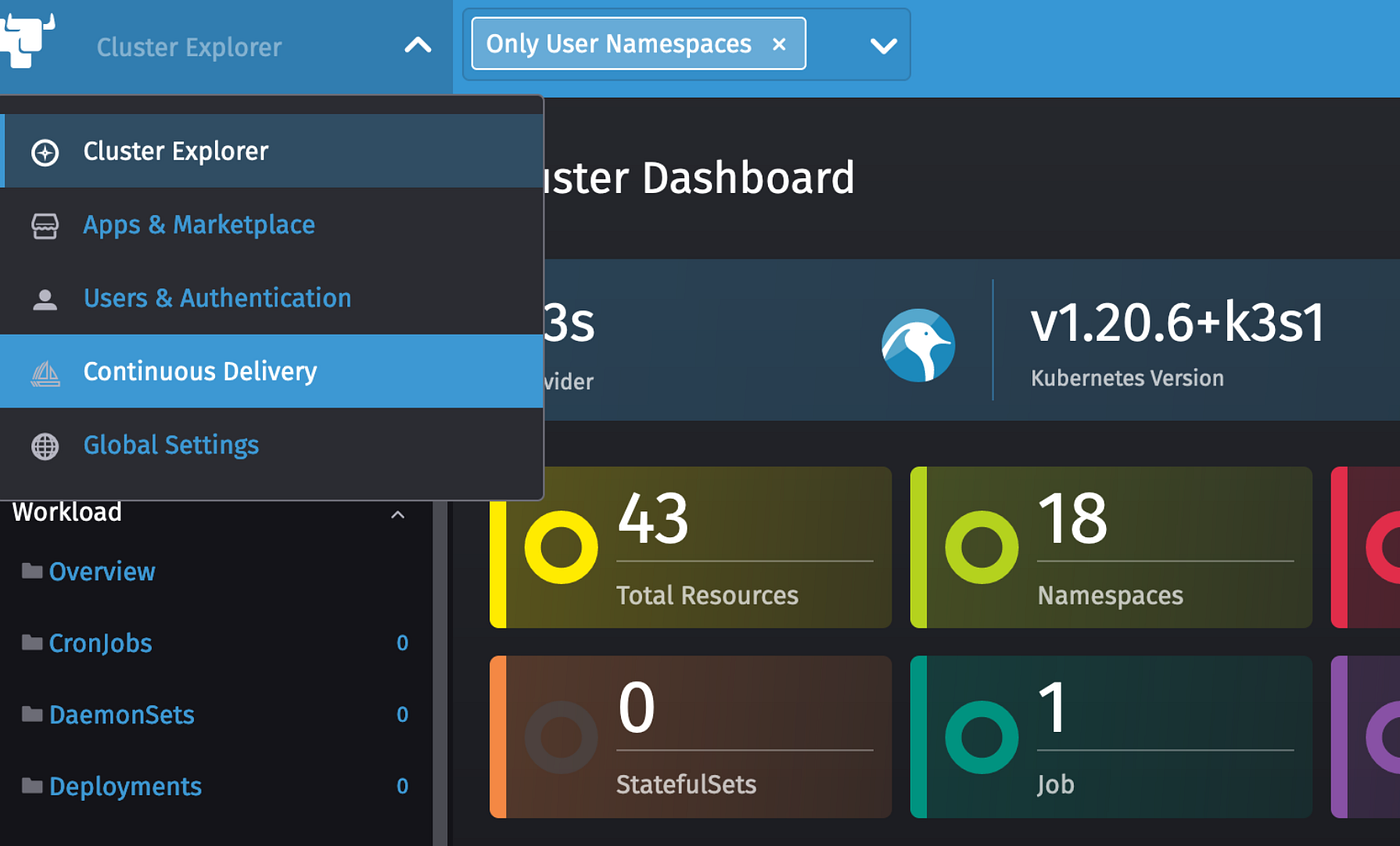Select Continuous Delivery menu entry
This screenshot has height=846, width=1400.
tap(272, 371)
